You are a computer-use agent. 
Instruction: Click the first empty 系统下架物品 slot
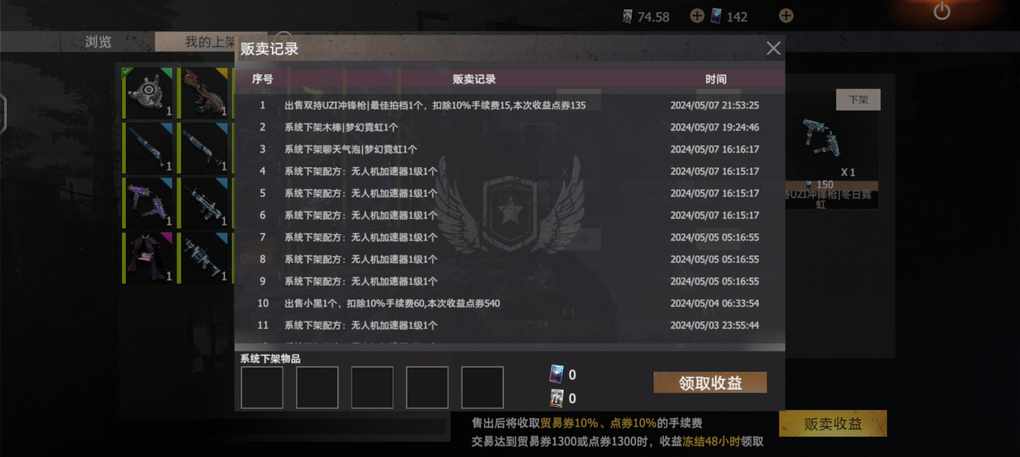coord(262,387)
